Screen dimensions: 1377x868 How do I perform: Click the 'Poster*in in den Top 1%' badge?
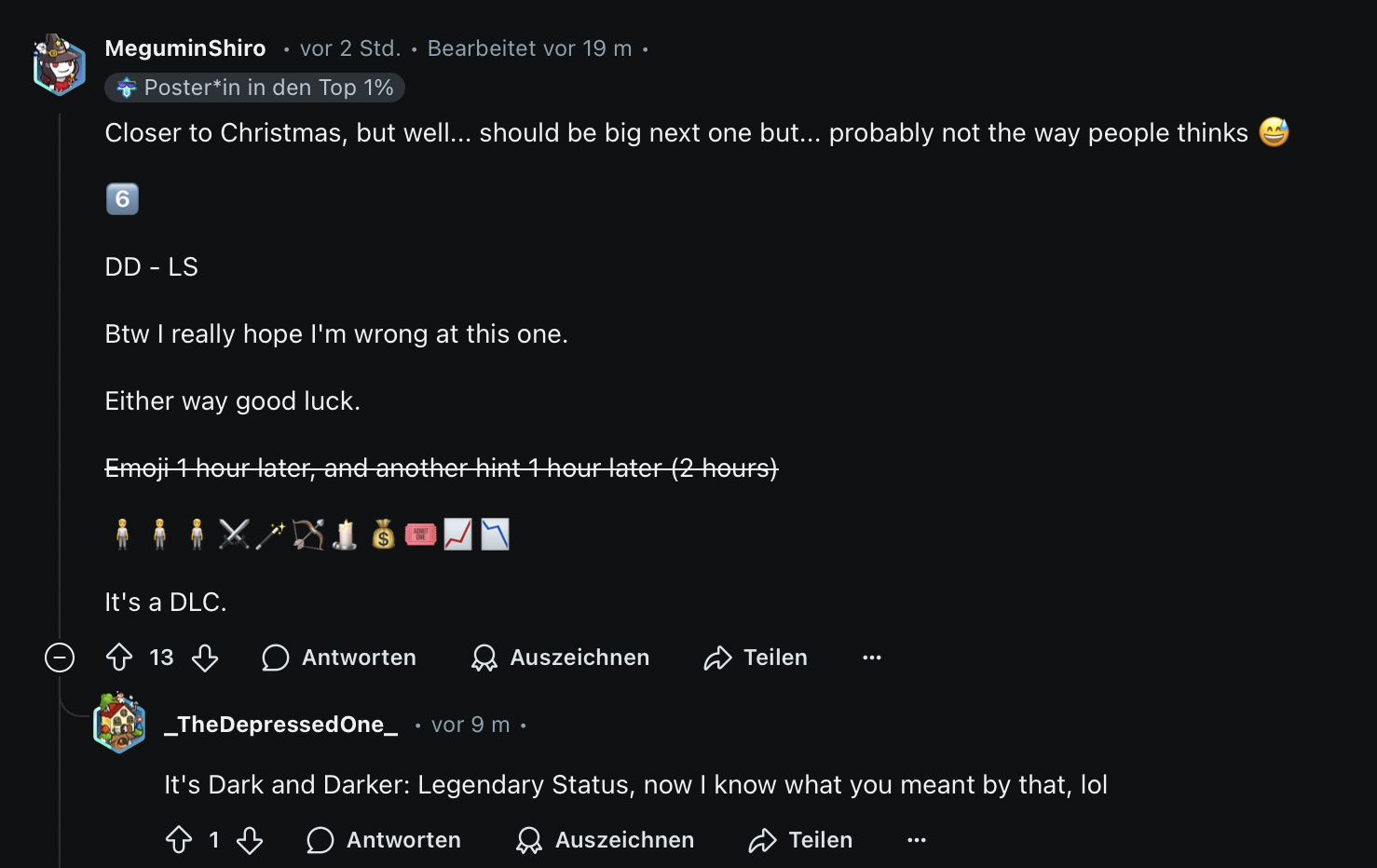[x=254, y=88]
